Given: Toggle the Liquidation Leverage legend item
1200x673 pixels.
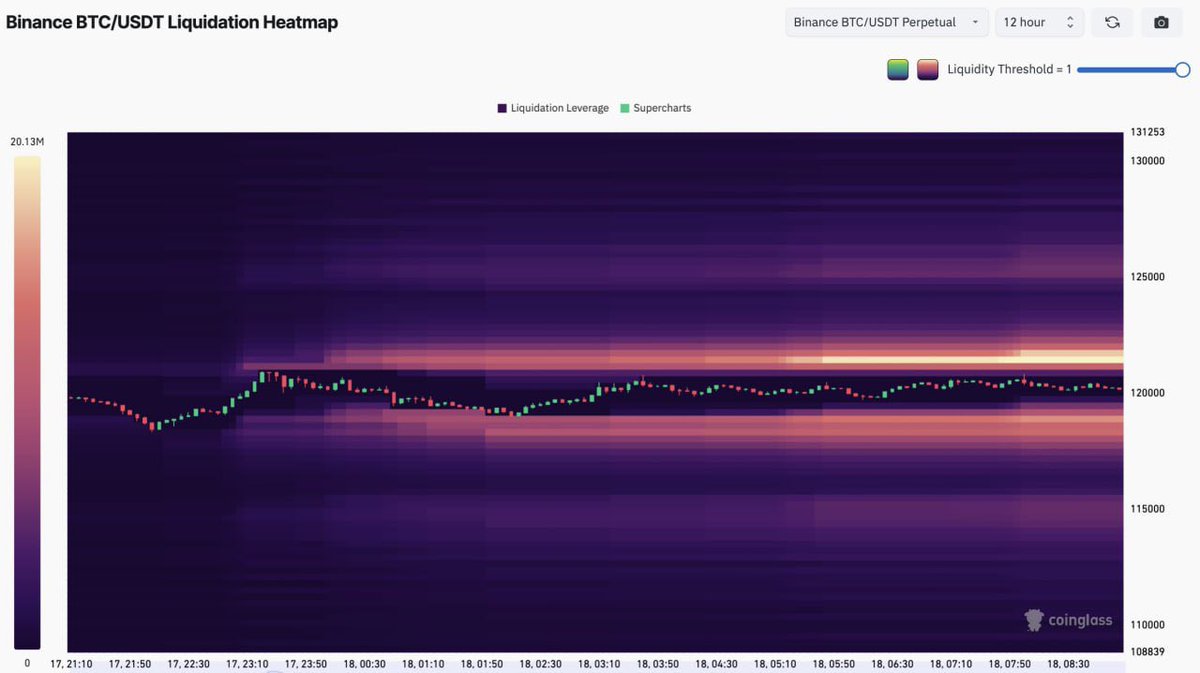Looking at the screenshot, I should coord(553,108).
